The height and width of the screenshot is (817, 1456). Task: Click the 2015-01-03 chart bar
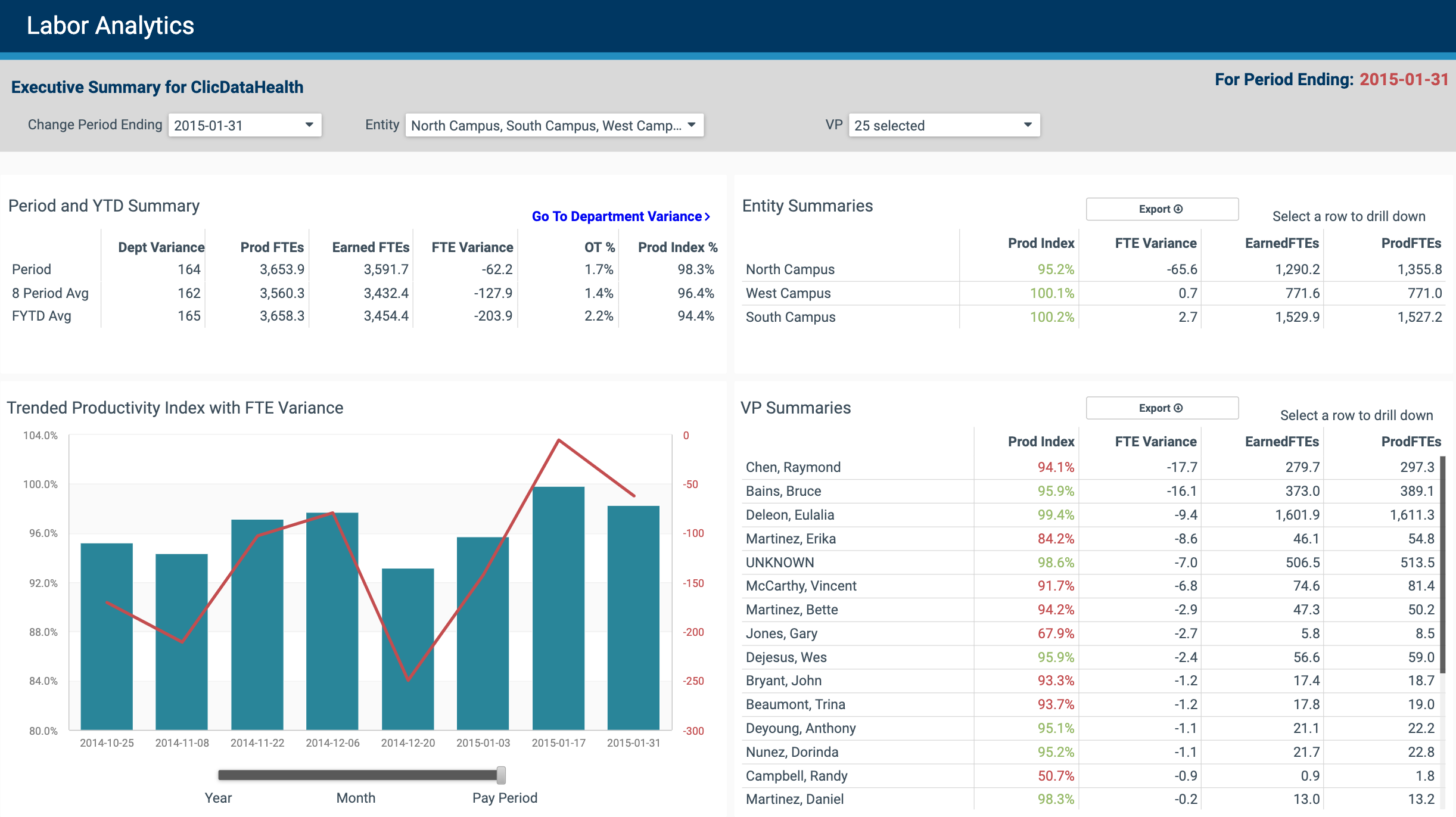point(483,633)
